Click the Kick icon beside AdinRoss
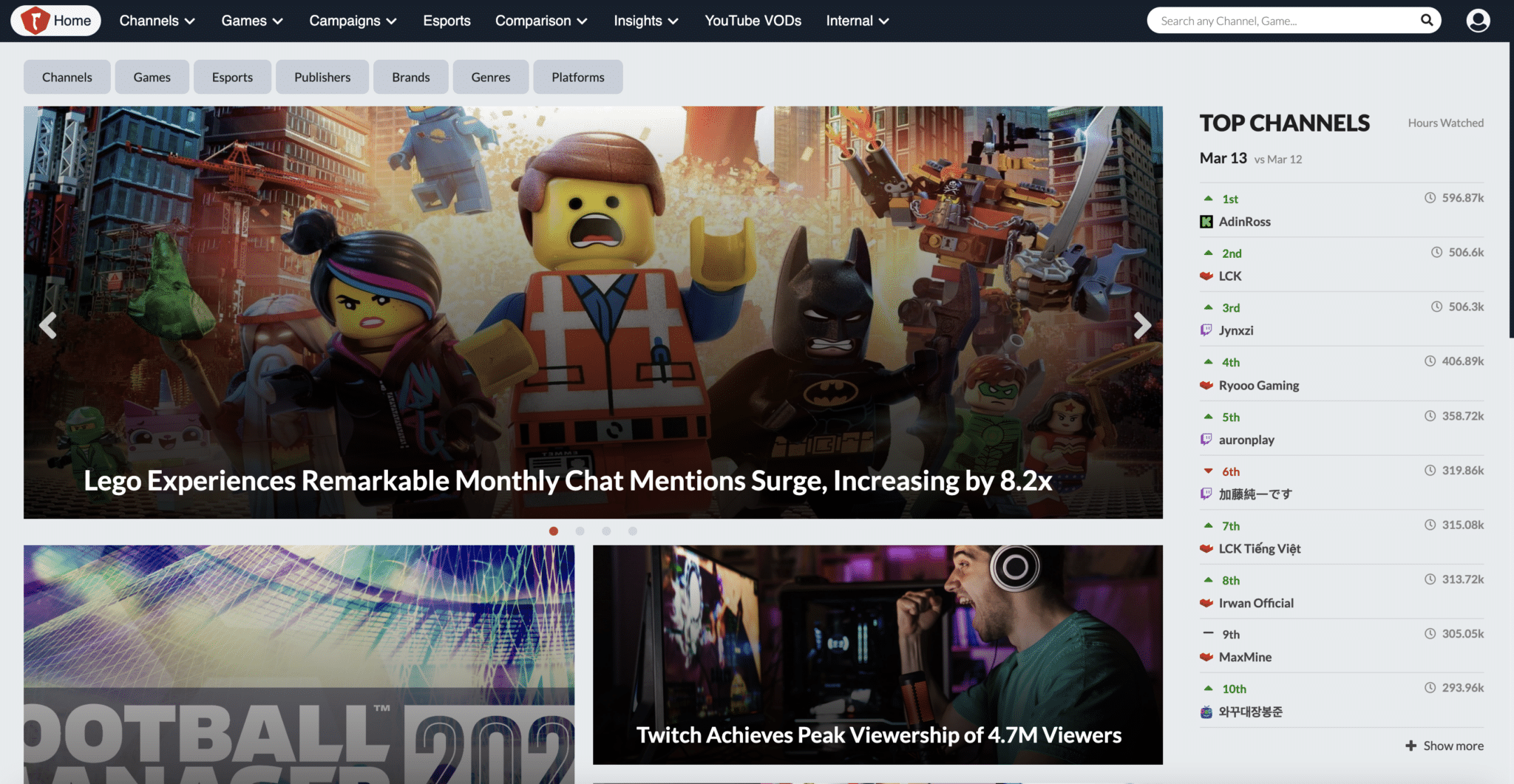 (1206, 221)
